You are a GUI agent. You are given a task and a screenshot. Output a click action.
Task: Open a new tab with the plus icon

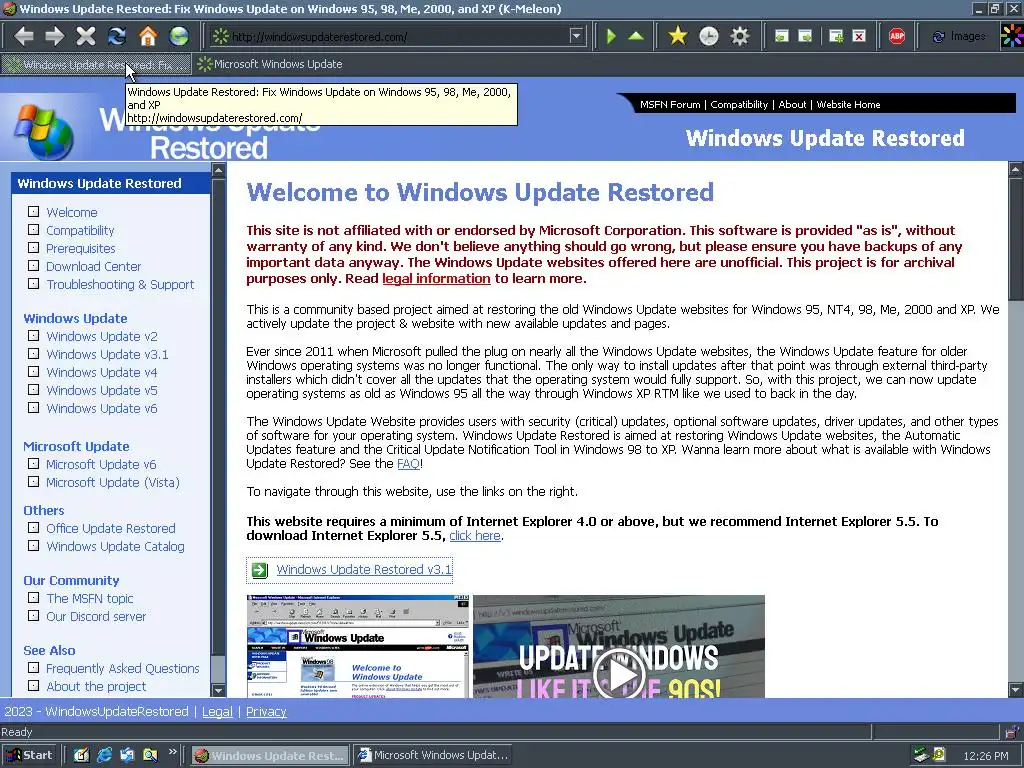pyautogui.click(x=836, y=36)
